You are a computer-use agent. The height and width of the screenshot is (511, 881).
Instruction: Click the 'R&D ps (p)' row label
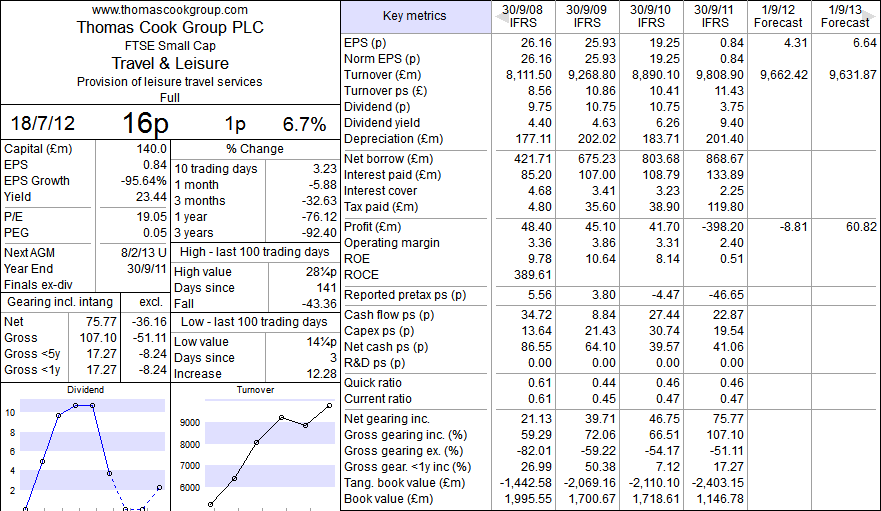coord(375,363)
